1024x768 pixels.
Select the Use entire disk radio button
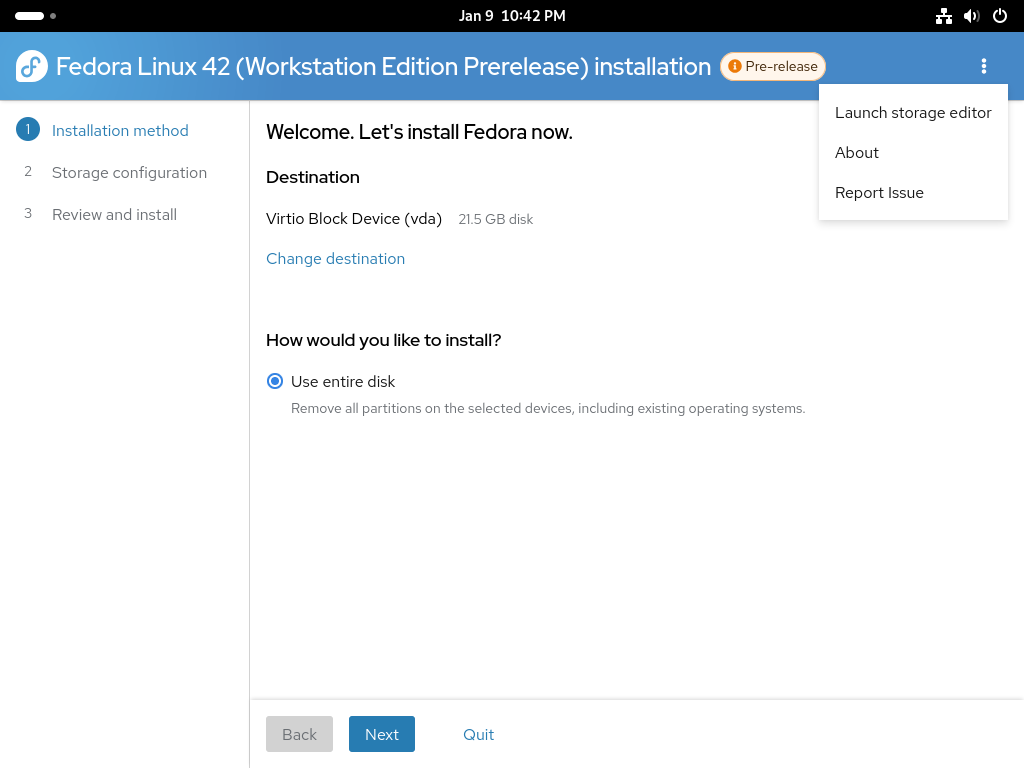point(275,381)
